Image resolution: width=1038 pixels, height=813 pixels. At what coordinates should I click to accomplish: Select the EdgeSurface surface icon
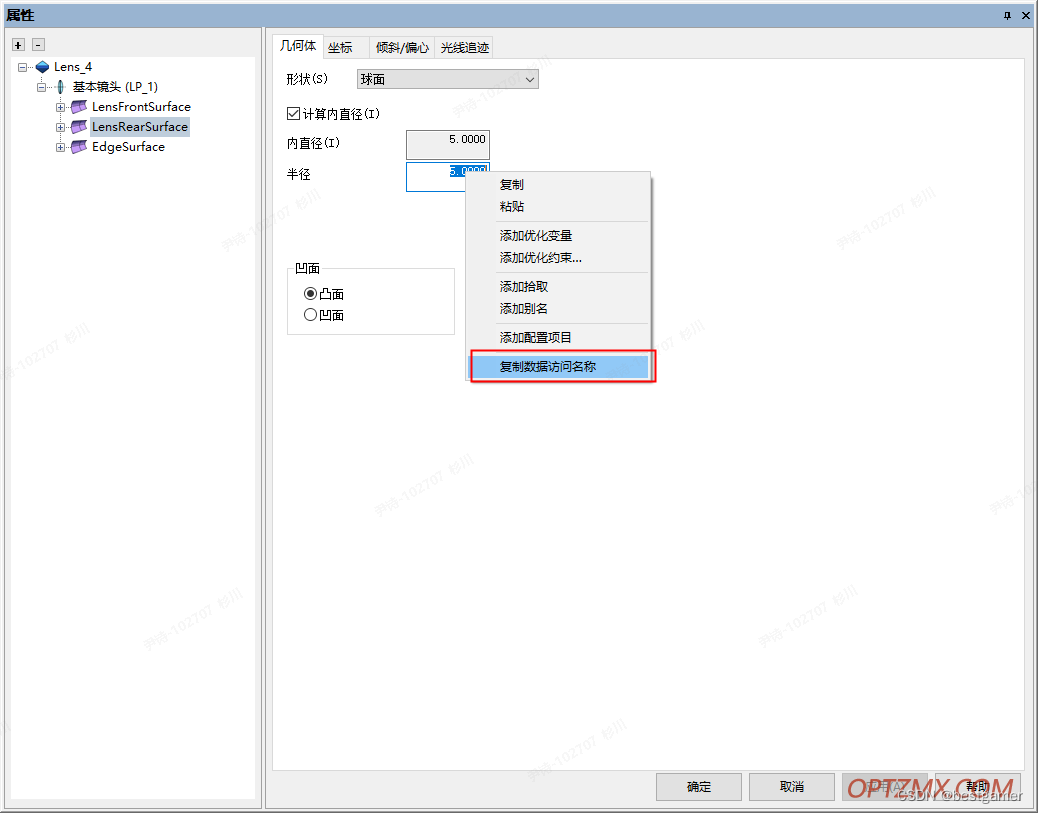[78, 146]
